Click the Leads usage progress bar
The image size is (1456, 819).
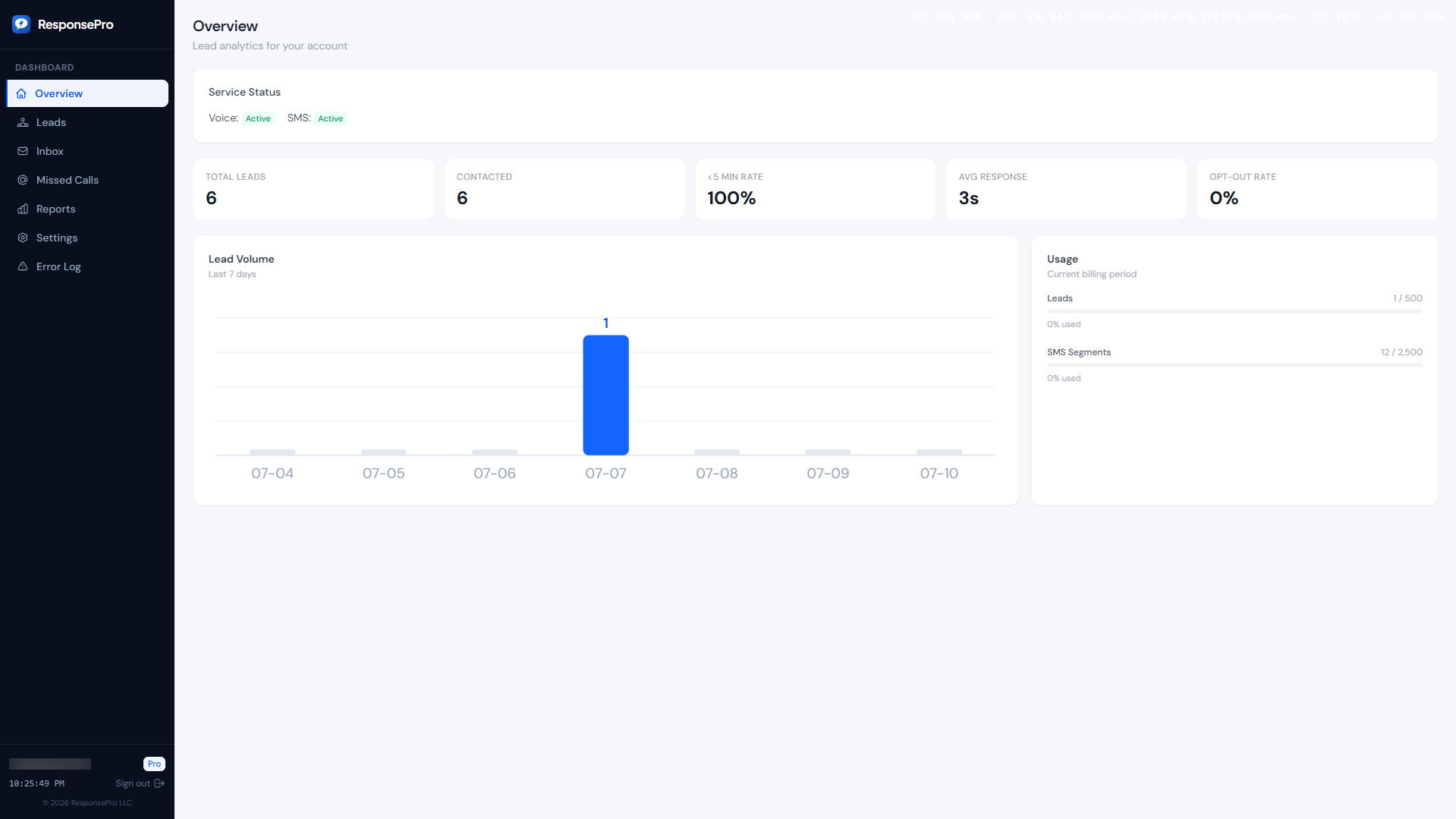[x=1234, y=311]
